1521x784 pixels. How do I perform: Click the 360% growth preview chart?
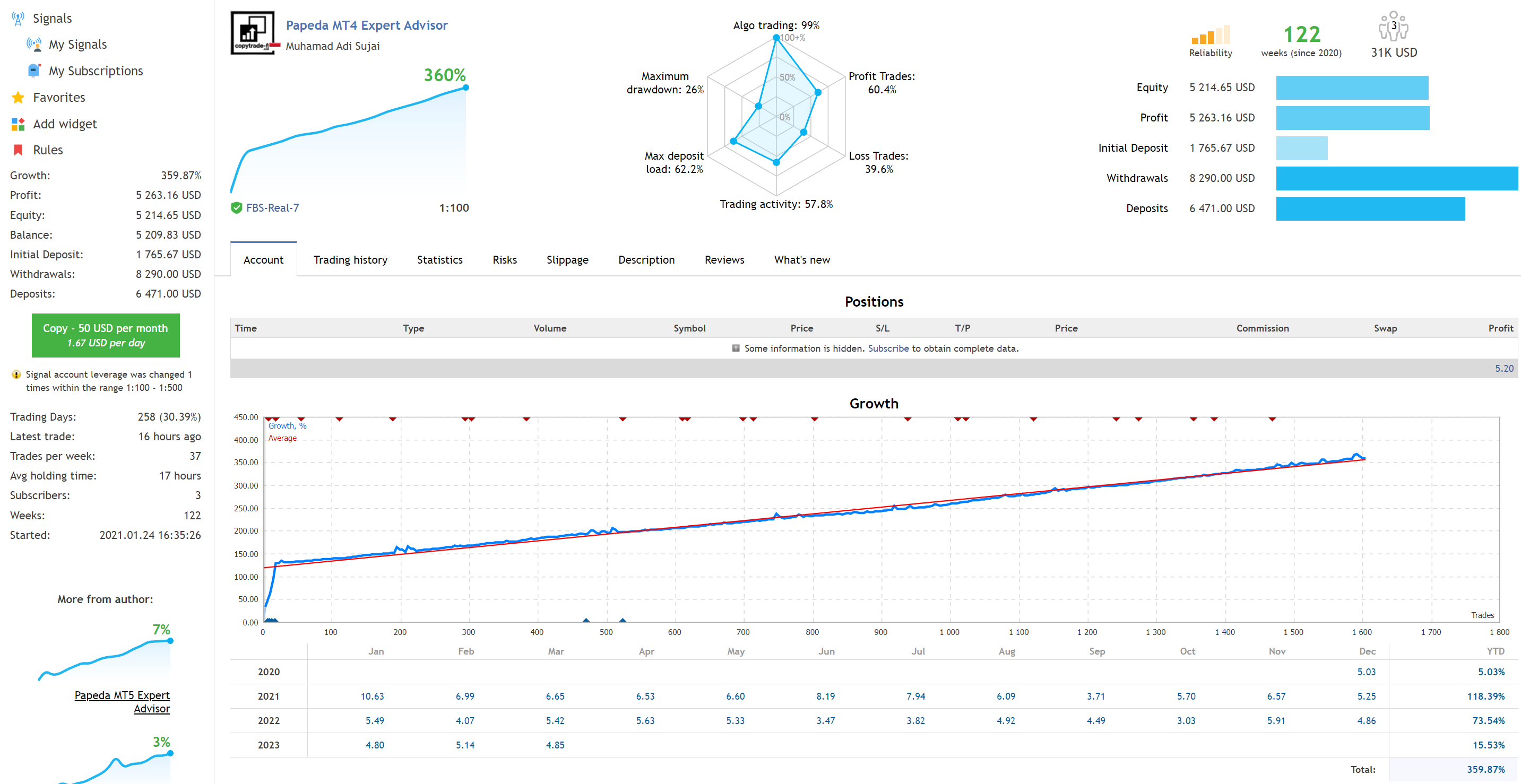click(x=349, y=140)
